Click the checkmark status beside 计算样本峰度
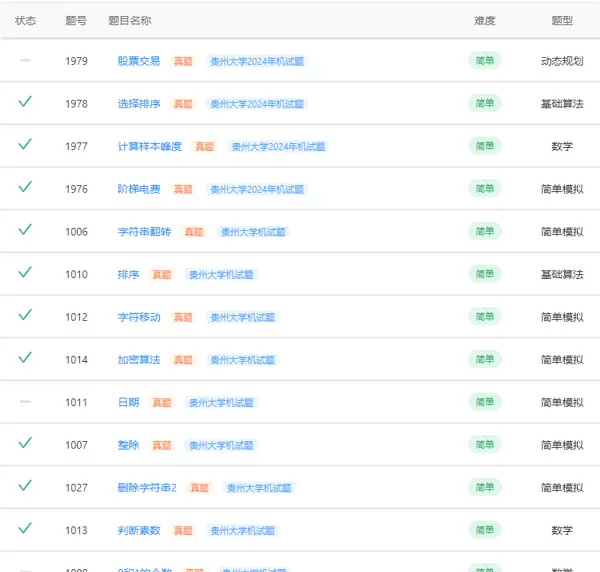Screen dimensions: 600x572 point(25,145)
